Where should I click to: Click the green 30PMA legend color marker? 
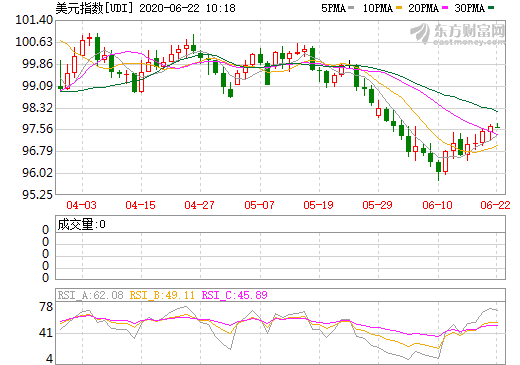[491, 8]
